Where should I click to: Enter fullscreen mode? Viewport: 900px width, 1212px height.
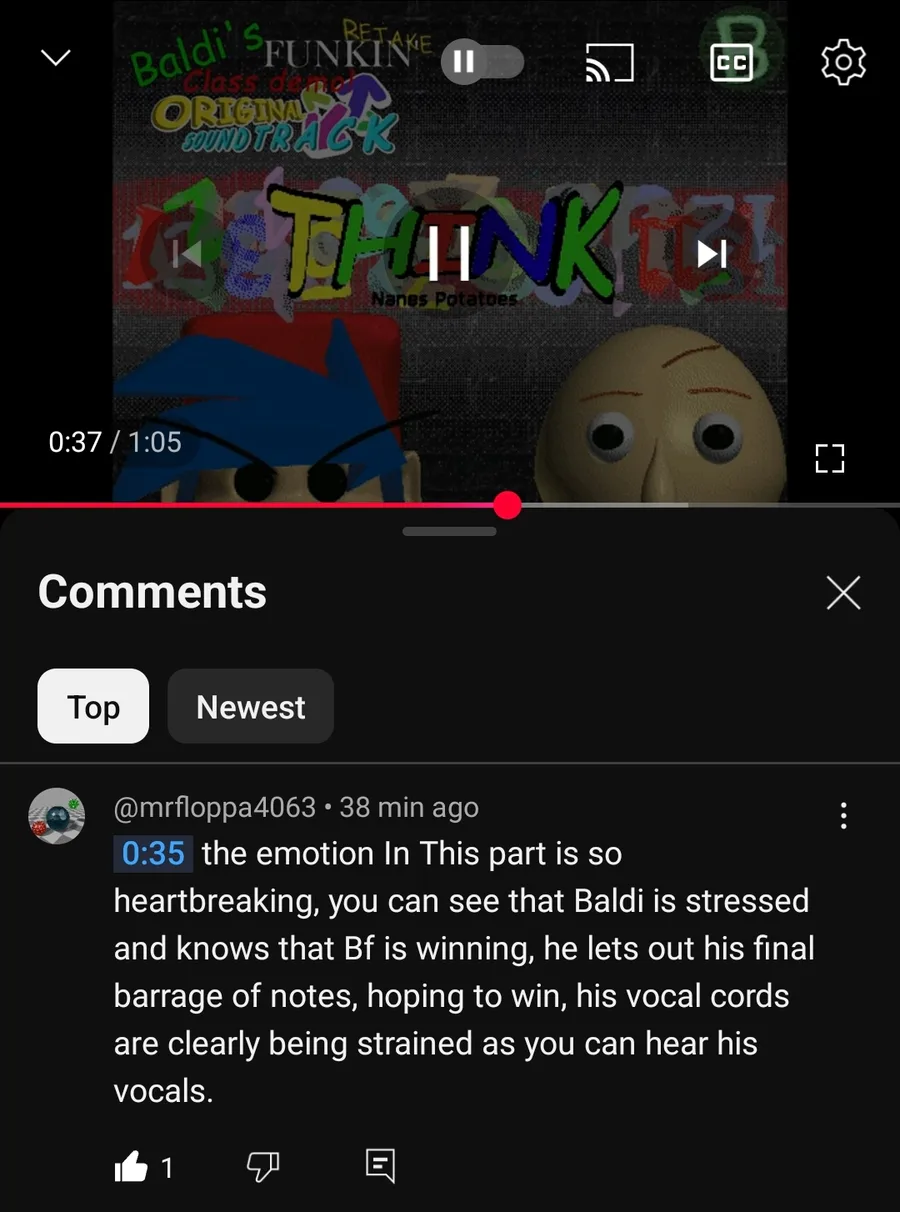(830, 458)
